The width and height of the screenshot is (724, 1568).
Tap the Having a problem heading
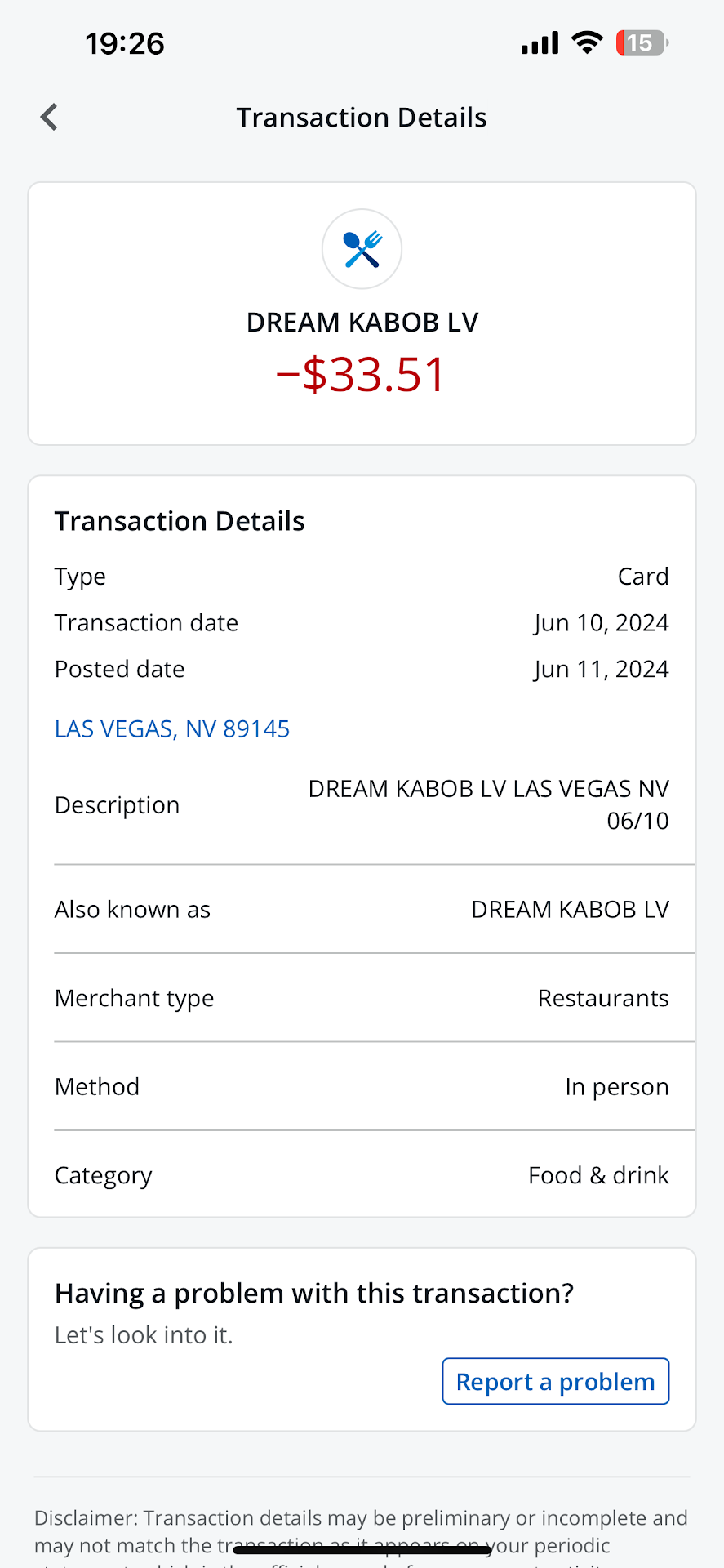pos(314,1294)
